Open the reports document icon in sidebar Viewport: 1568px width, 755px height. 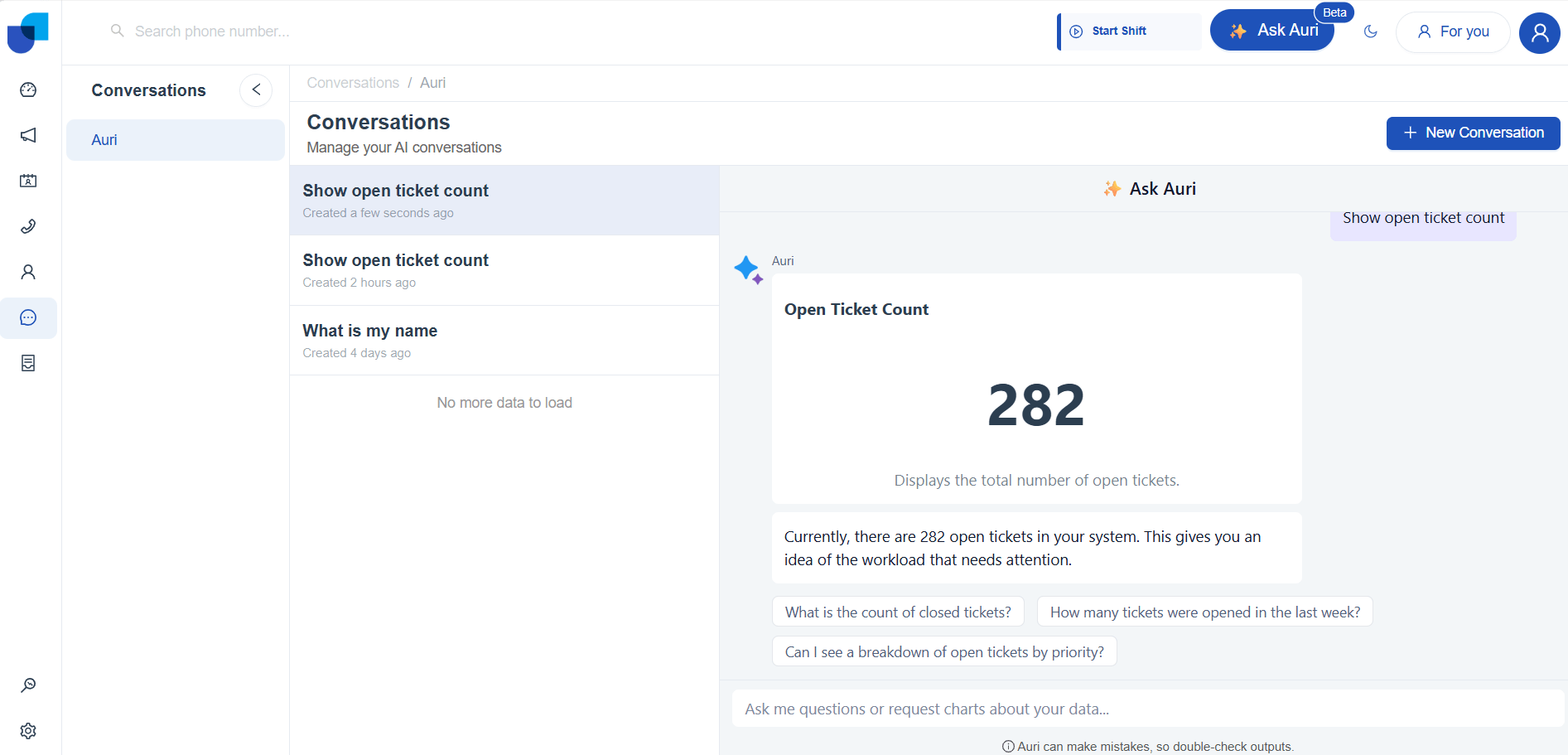28,363
